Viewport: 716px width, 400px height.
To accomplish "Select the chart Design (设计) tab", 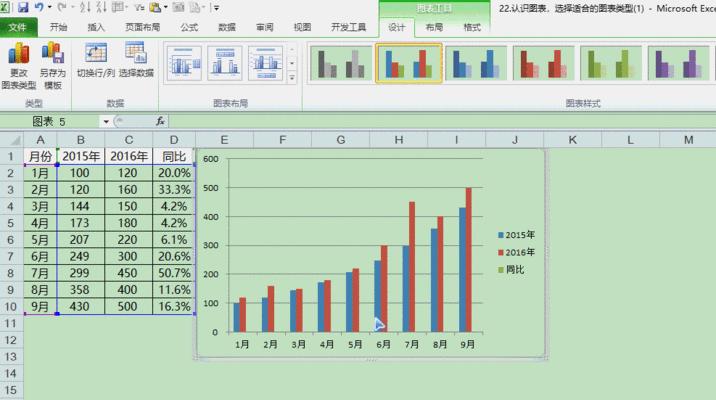I will 396,27.
